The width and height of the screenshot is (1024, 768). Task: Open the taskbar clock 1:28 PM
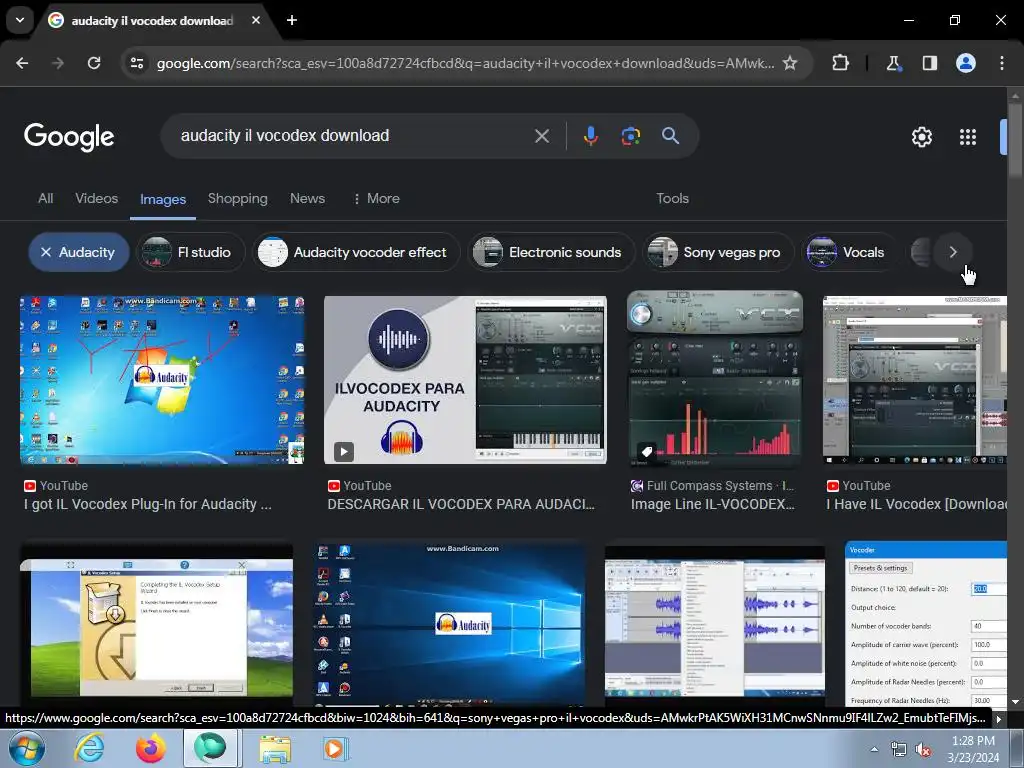(x=973, y=749)
